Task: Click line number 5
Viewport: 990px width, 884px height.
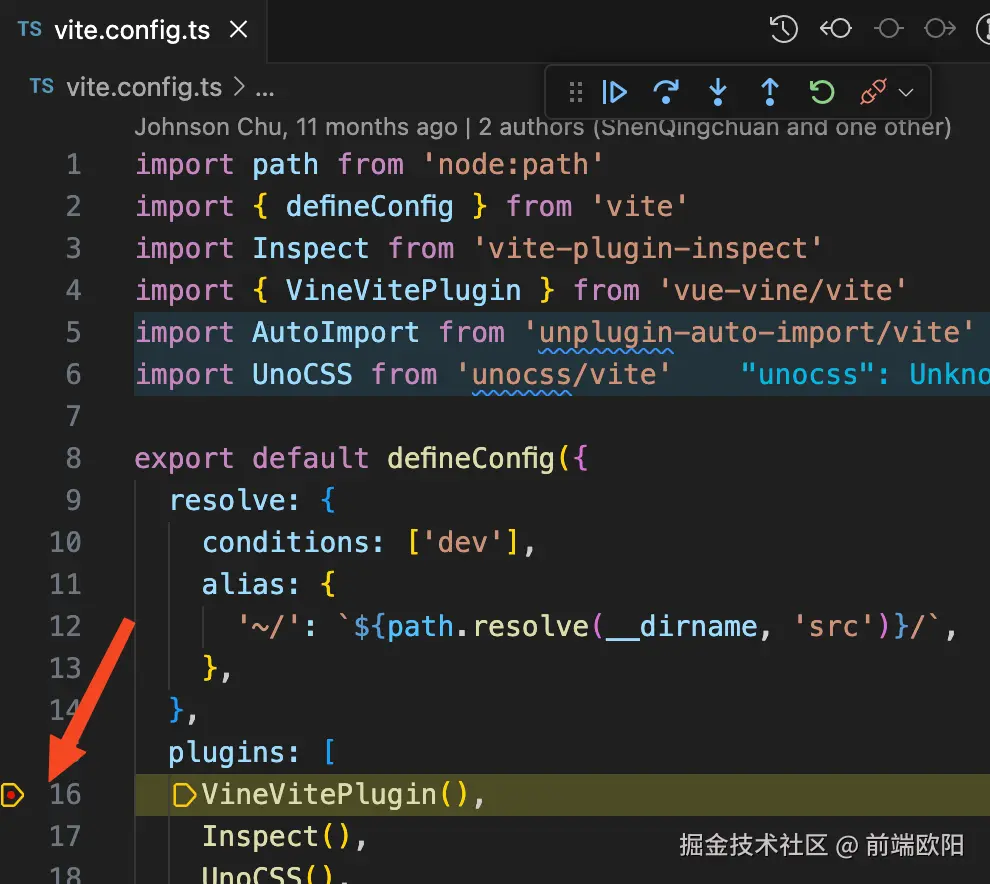Action: (74, 332)
